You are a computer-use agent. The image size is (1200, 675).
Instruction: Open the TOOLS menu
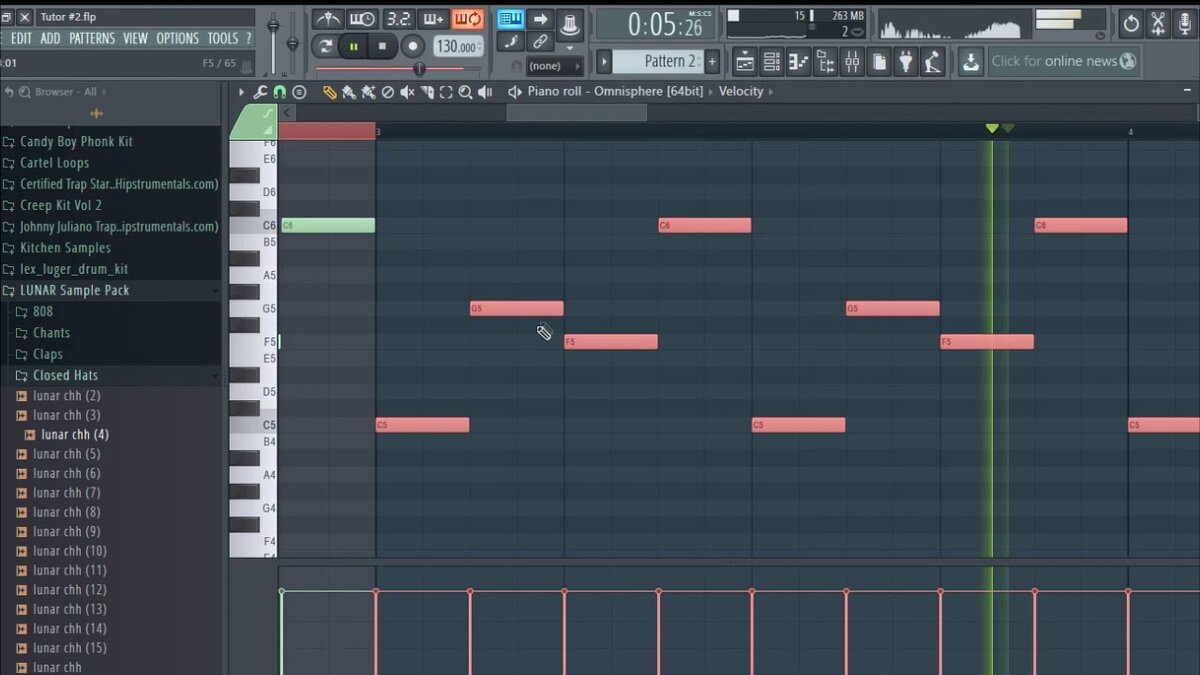click(223, 38)
